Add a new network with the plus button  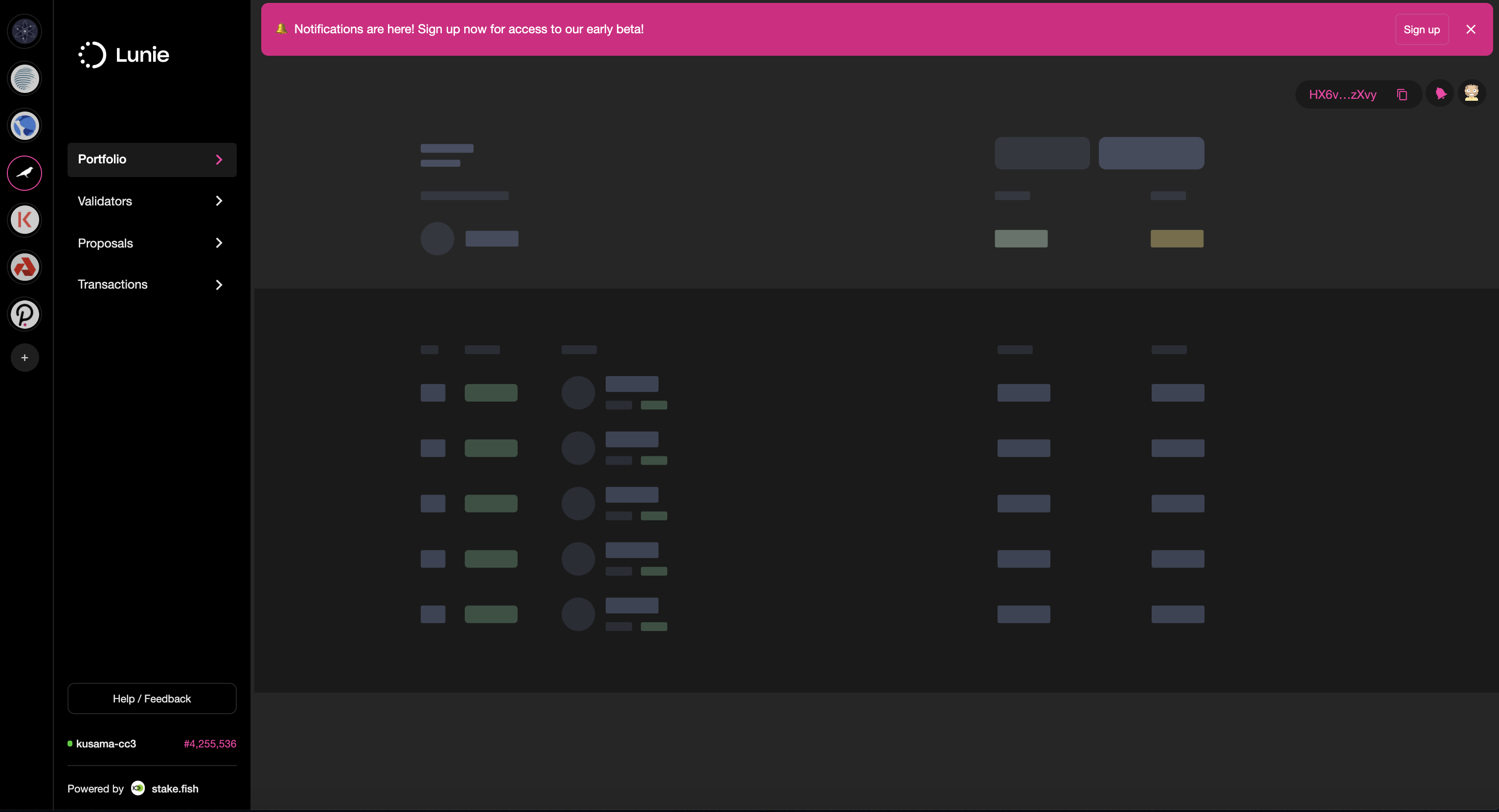pos(24,358)
